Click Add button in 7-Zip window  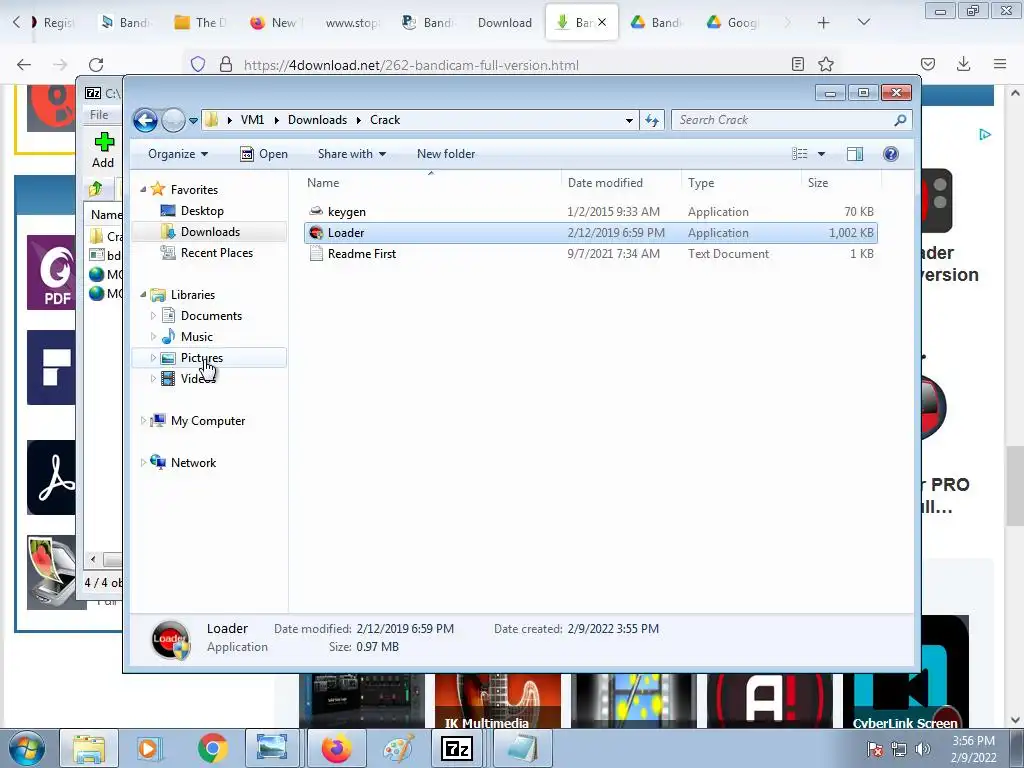tap(103, 151)
